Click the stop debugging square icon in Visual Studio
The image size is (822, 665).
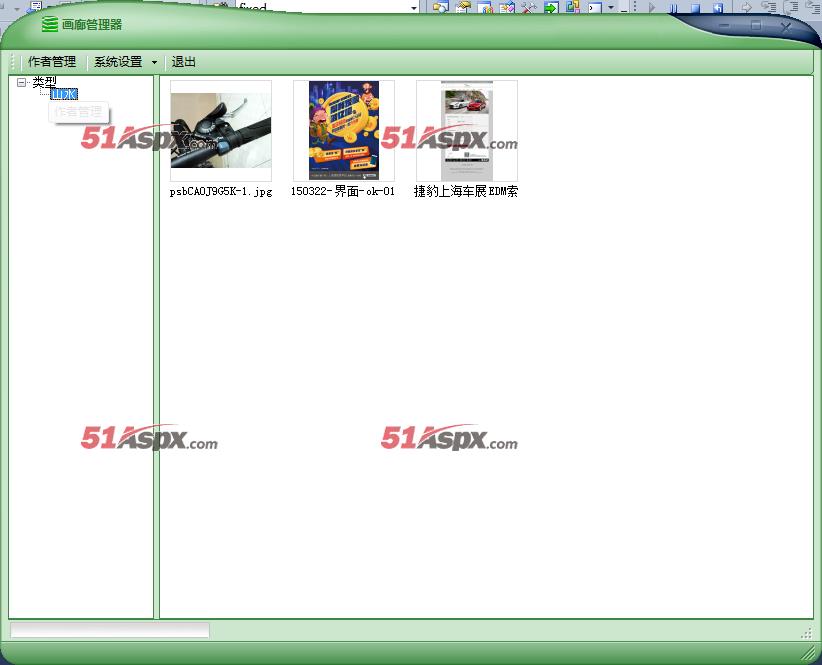pos(695,7)
